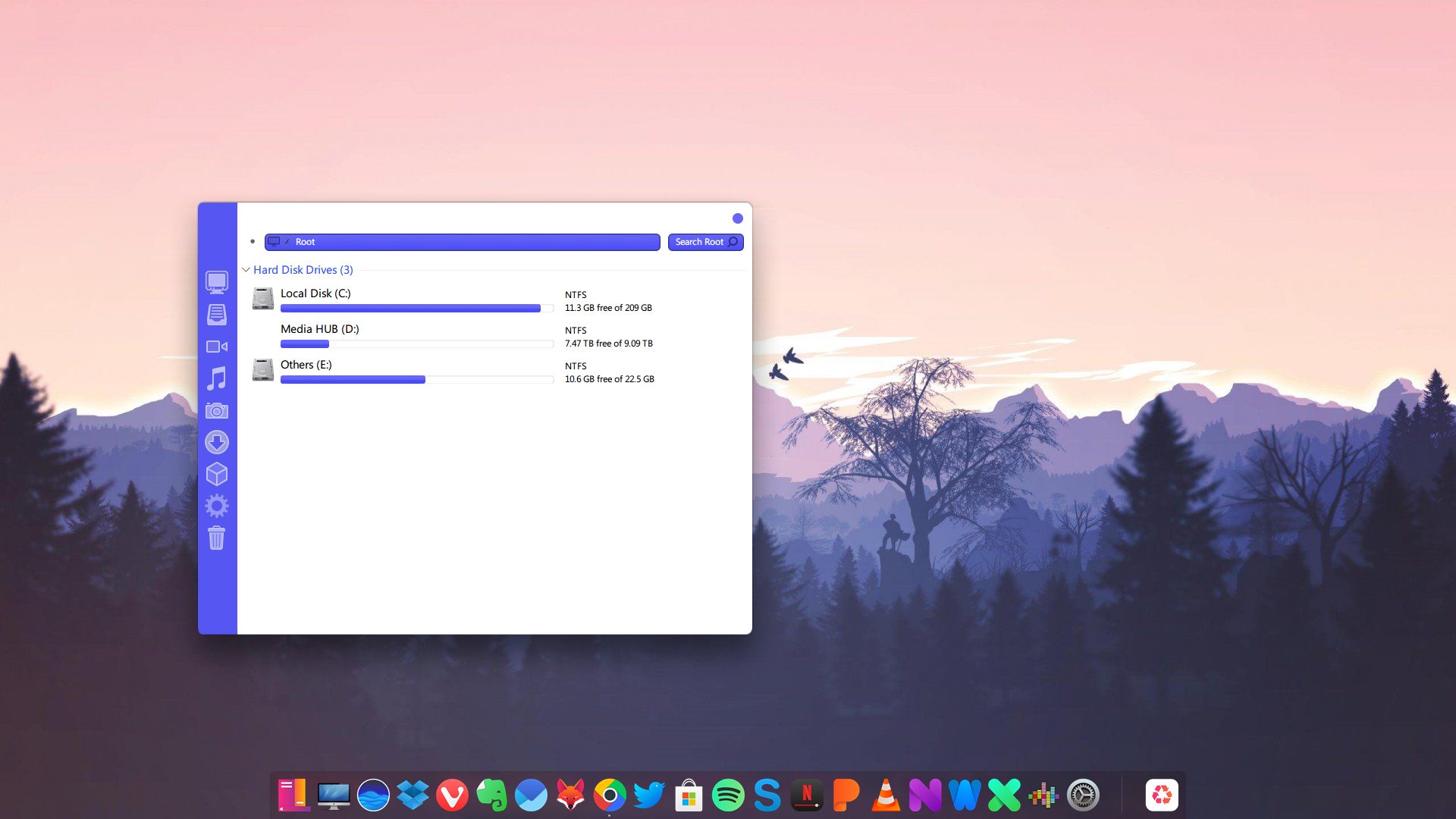This screenshot has width=1456, height=819.
Task: Open This PC in the sidebar
Action: click(x=217, y=281)
